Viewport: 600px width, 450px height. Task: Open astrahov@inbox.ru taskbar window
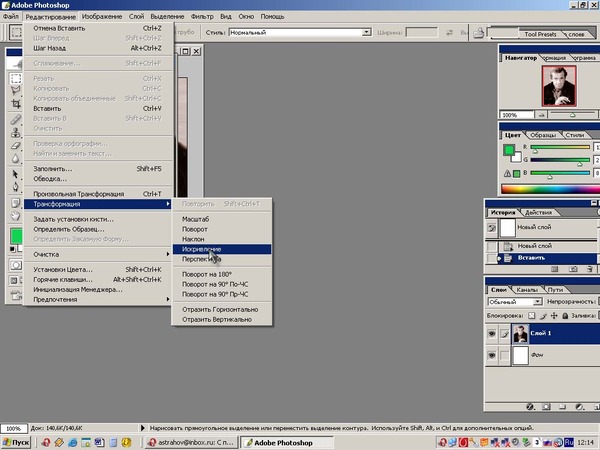coord(191,443)
